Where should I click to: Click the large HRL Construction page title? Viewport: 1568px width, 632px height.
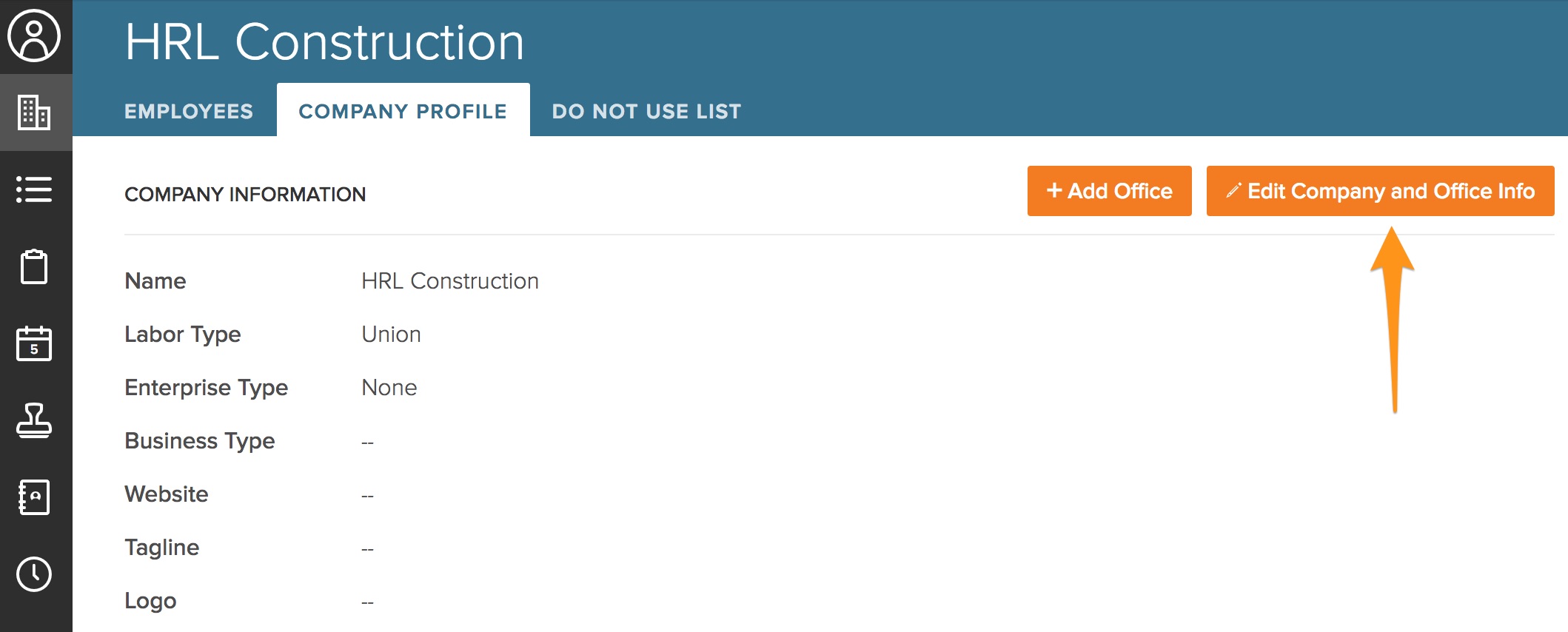pos(324,41)
